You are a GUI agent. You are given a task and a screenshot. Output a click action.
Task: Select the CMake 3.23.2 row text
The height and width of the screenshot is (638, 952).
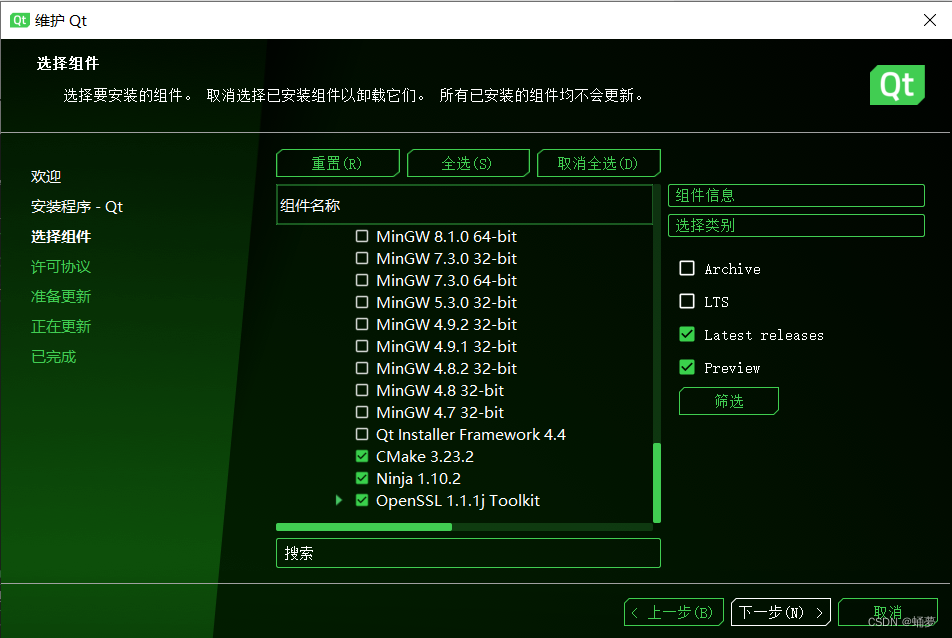pos(425,456)
